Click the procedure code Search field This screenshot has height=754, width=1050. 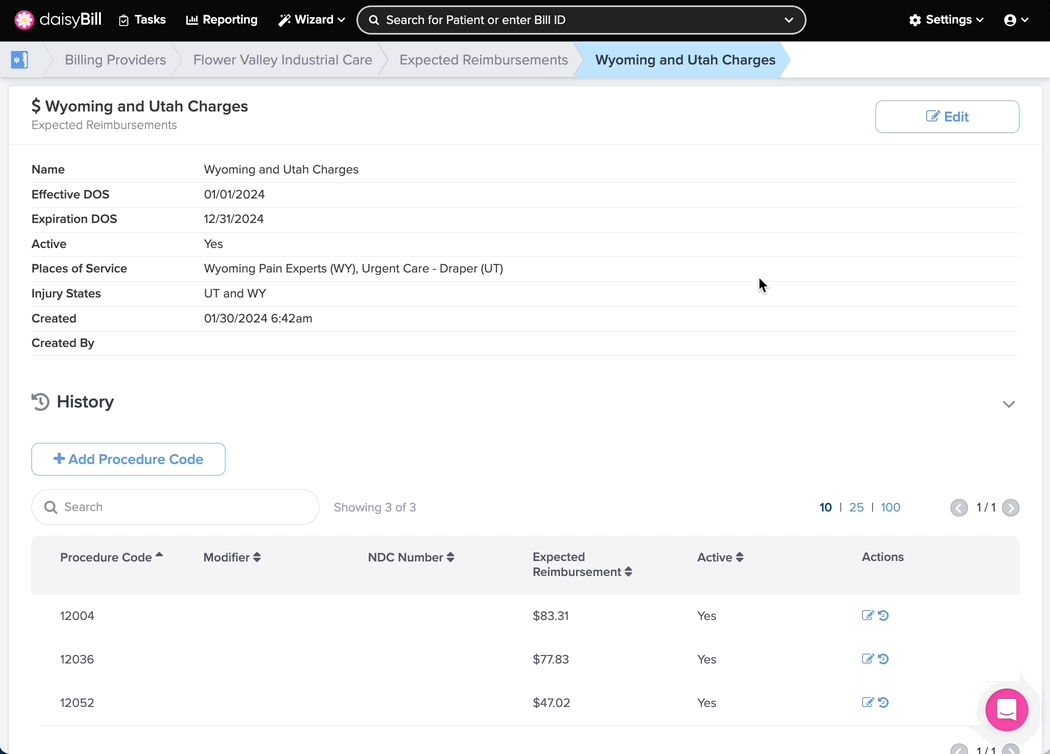[175, 508]
